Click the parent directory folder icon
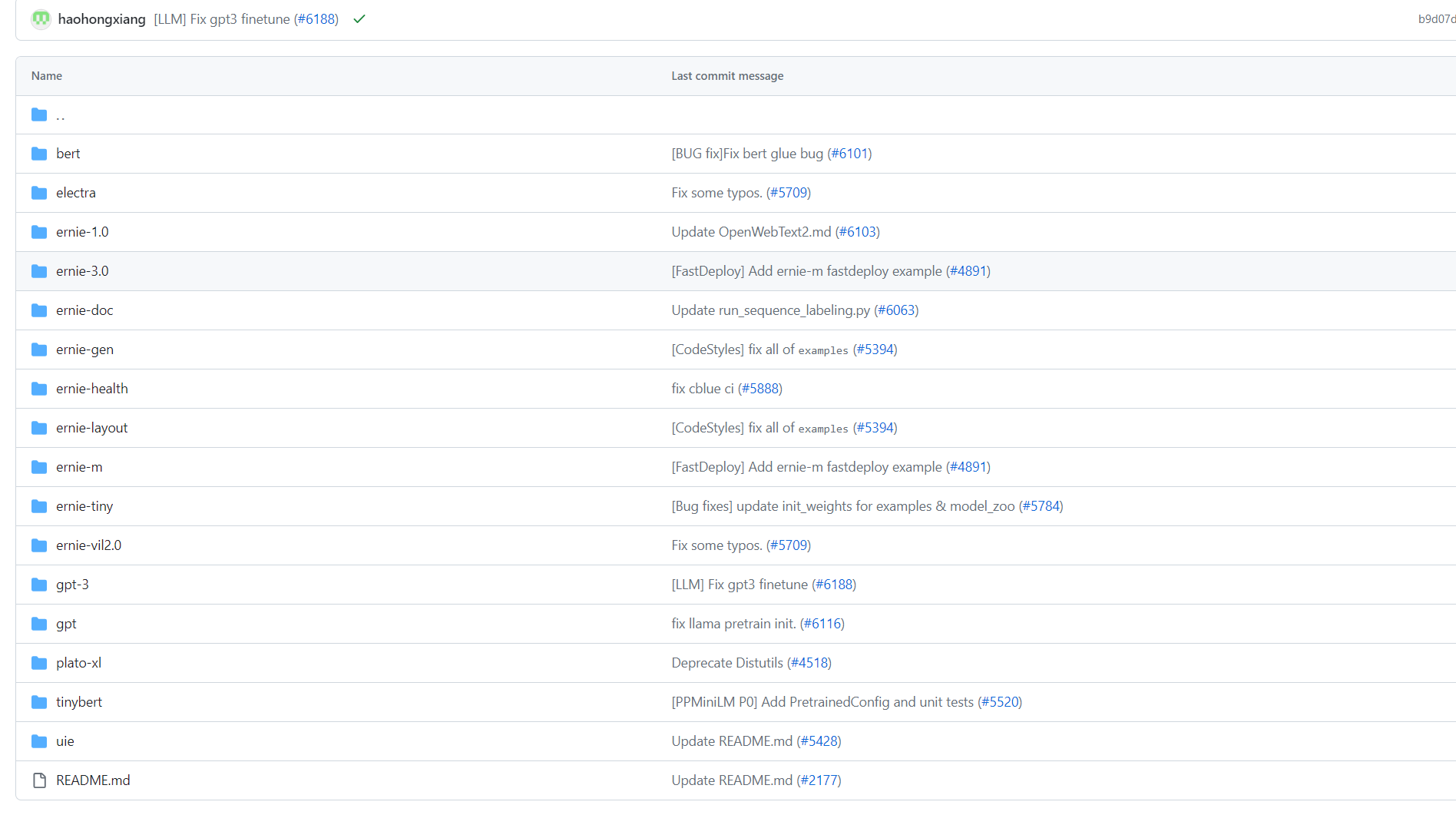This screenshot has height=815, width=1456. [x=39, y=114]
